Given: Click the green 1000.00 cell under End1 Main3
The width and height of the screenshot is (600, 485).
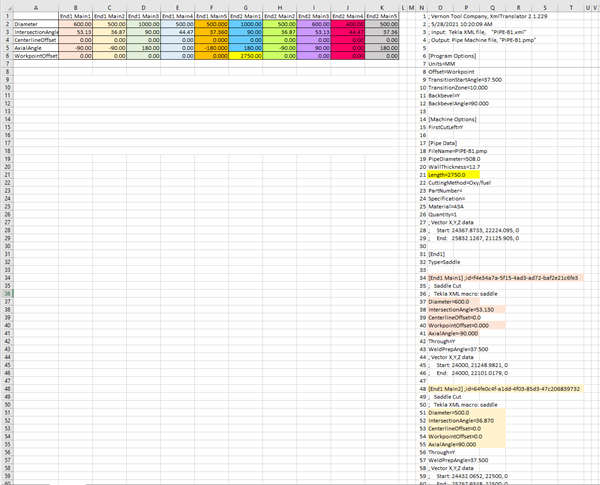Looking at the screenshot, I should click(x=143, y=24).
